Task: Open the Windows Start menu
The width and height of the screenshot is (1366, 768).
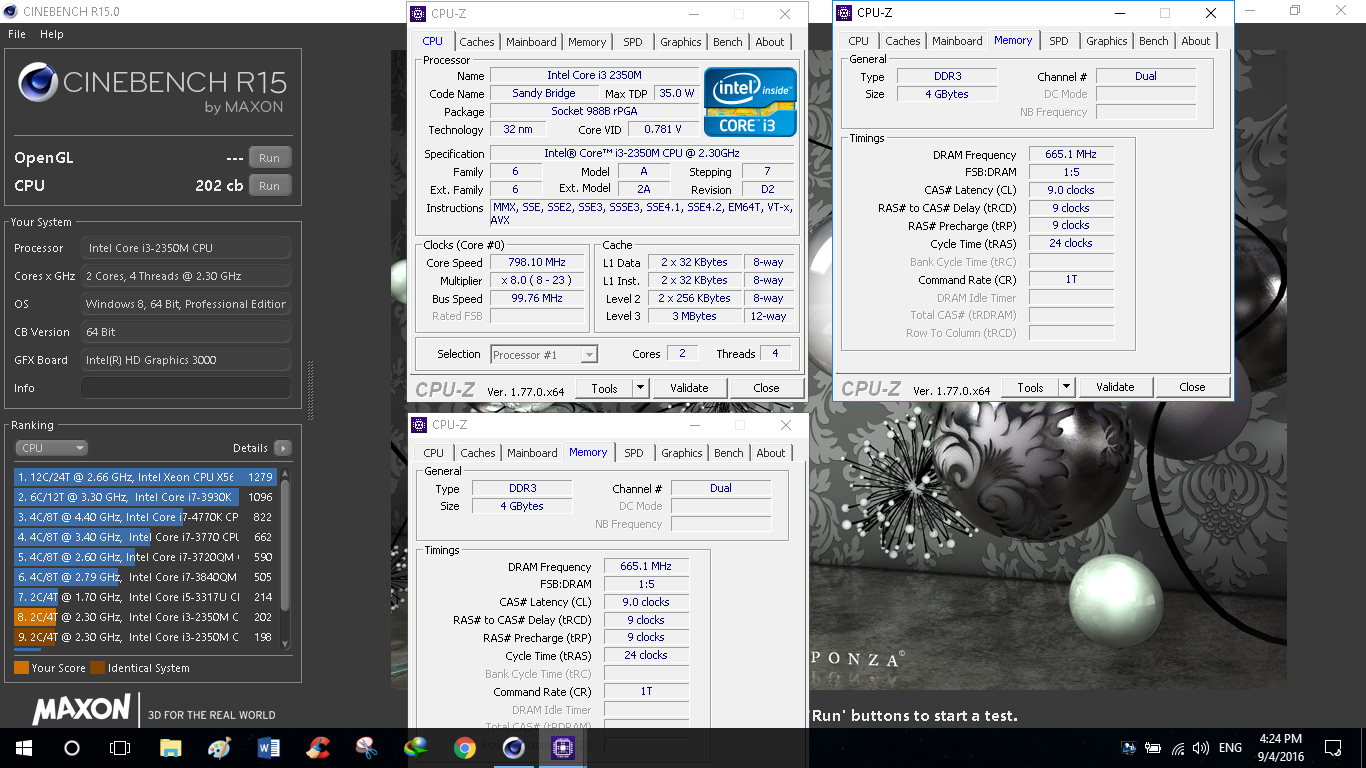Action: click(23, 748)
